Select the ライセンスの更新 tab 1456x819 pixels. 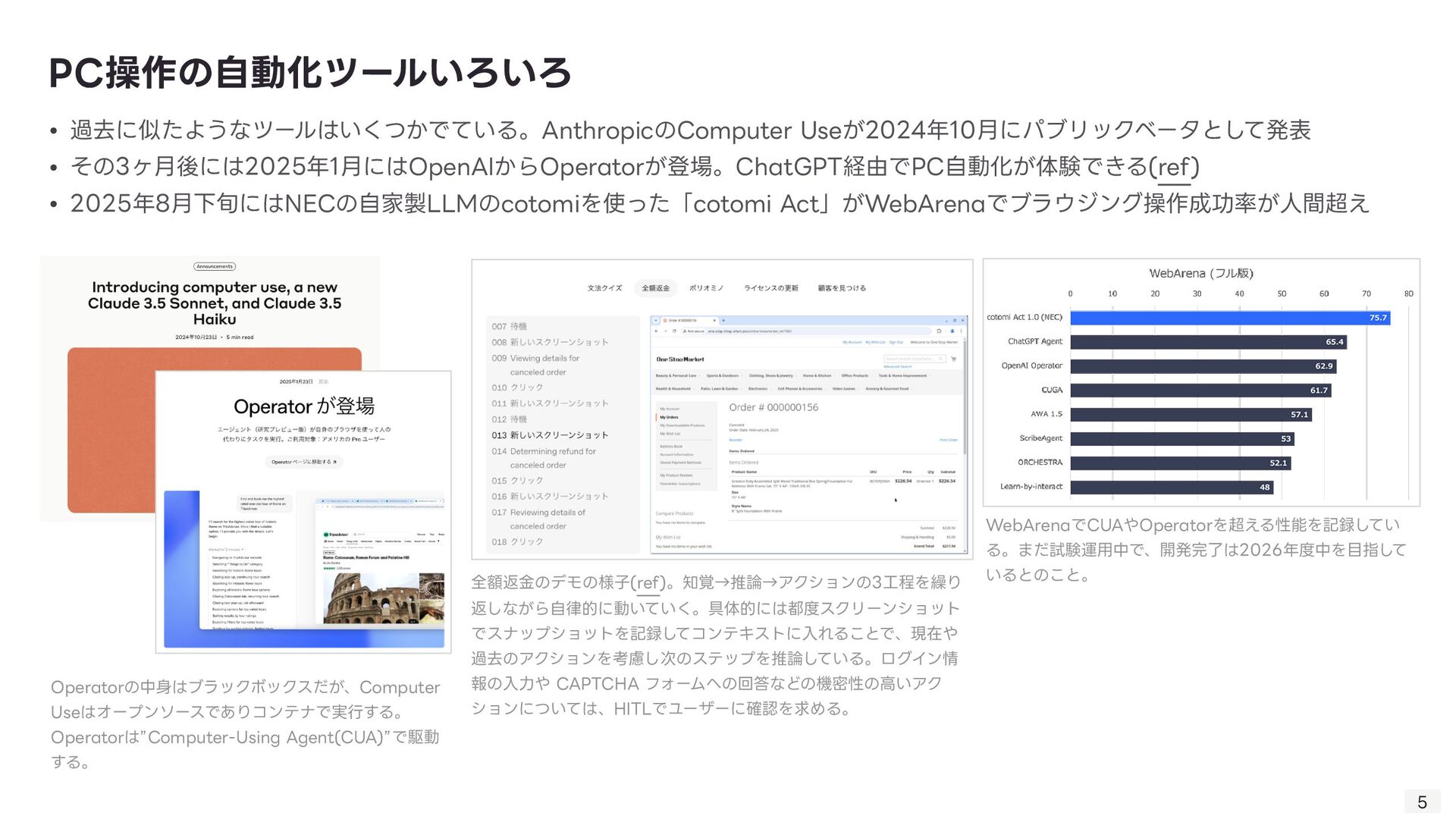coord(770,288)
